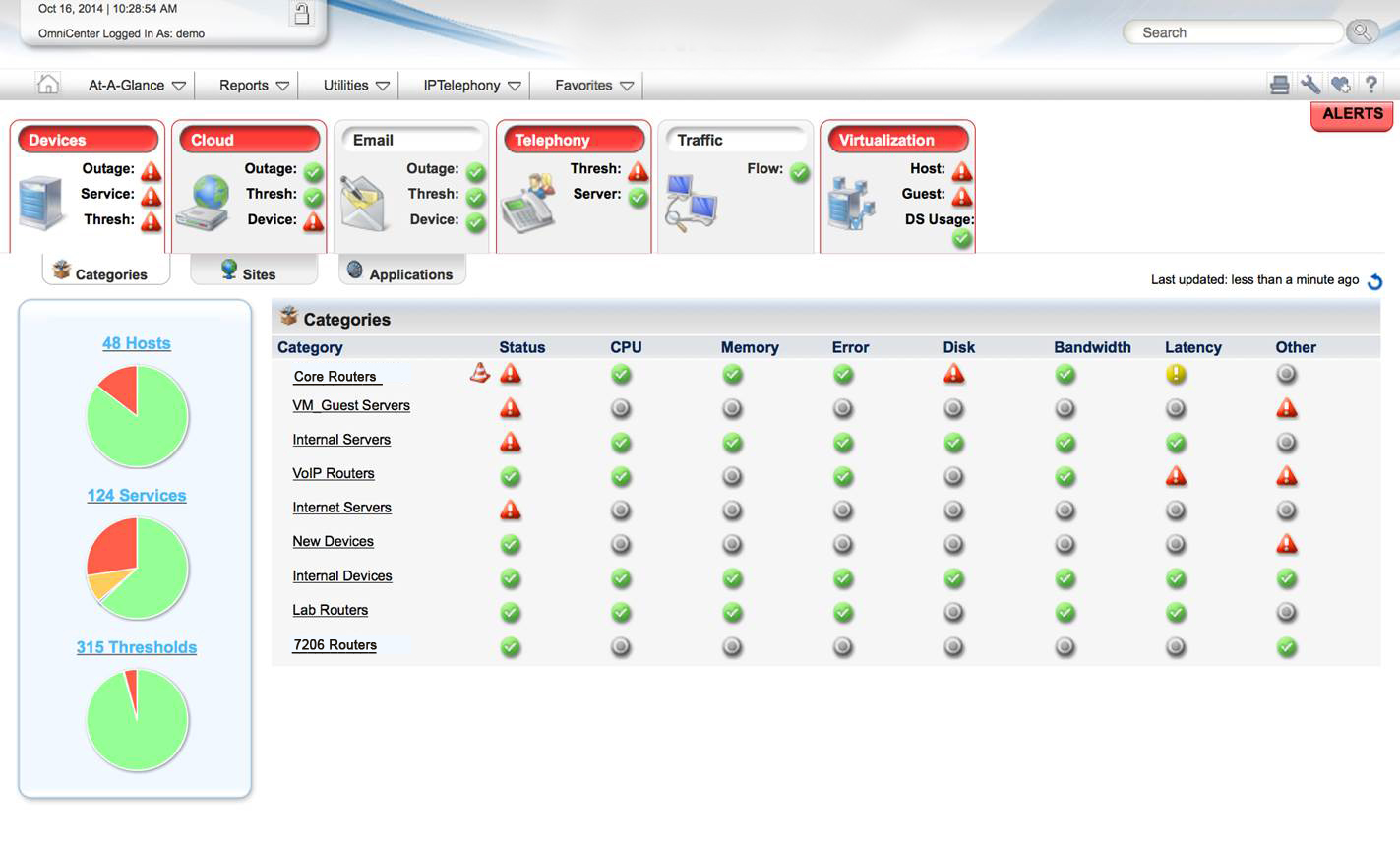1400x842 pixels.
Task: Click the Memory column header
Action: click(750, 347)
